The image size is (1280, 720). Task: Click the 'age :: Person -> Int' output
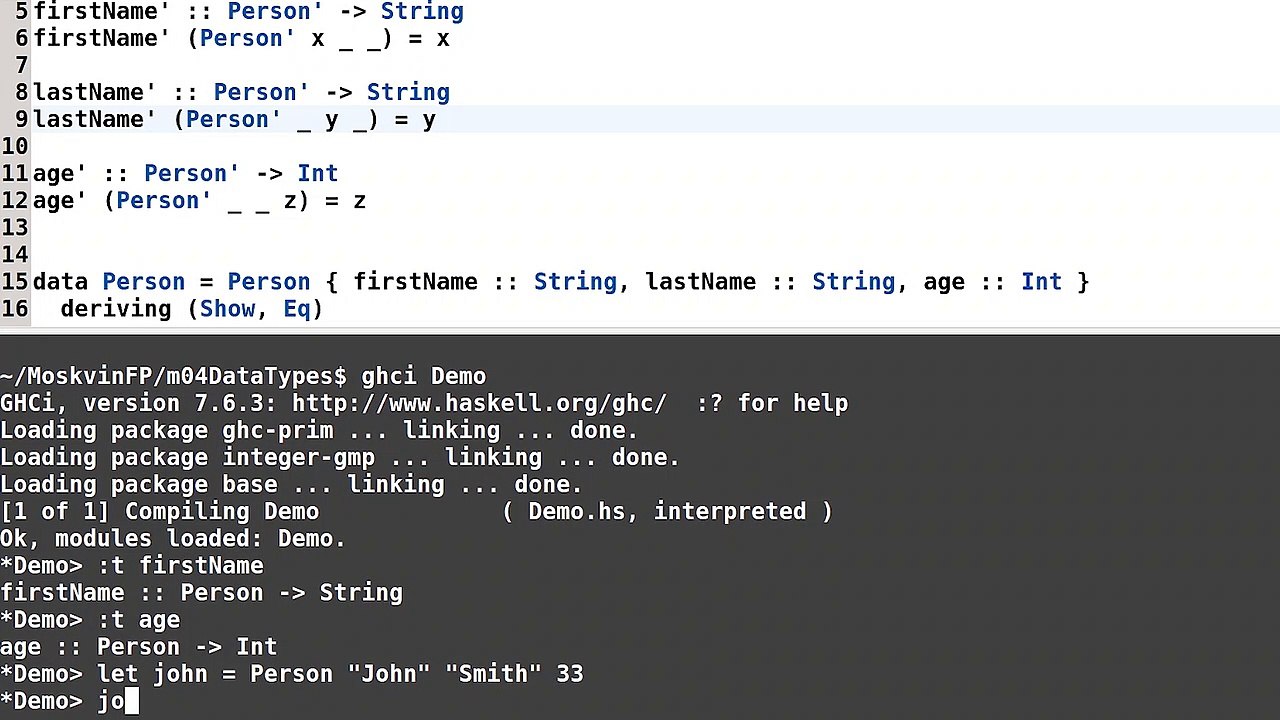(138, 647)
